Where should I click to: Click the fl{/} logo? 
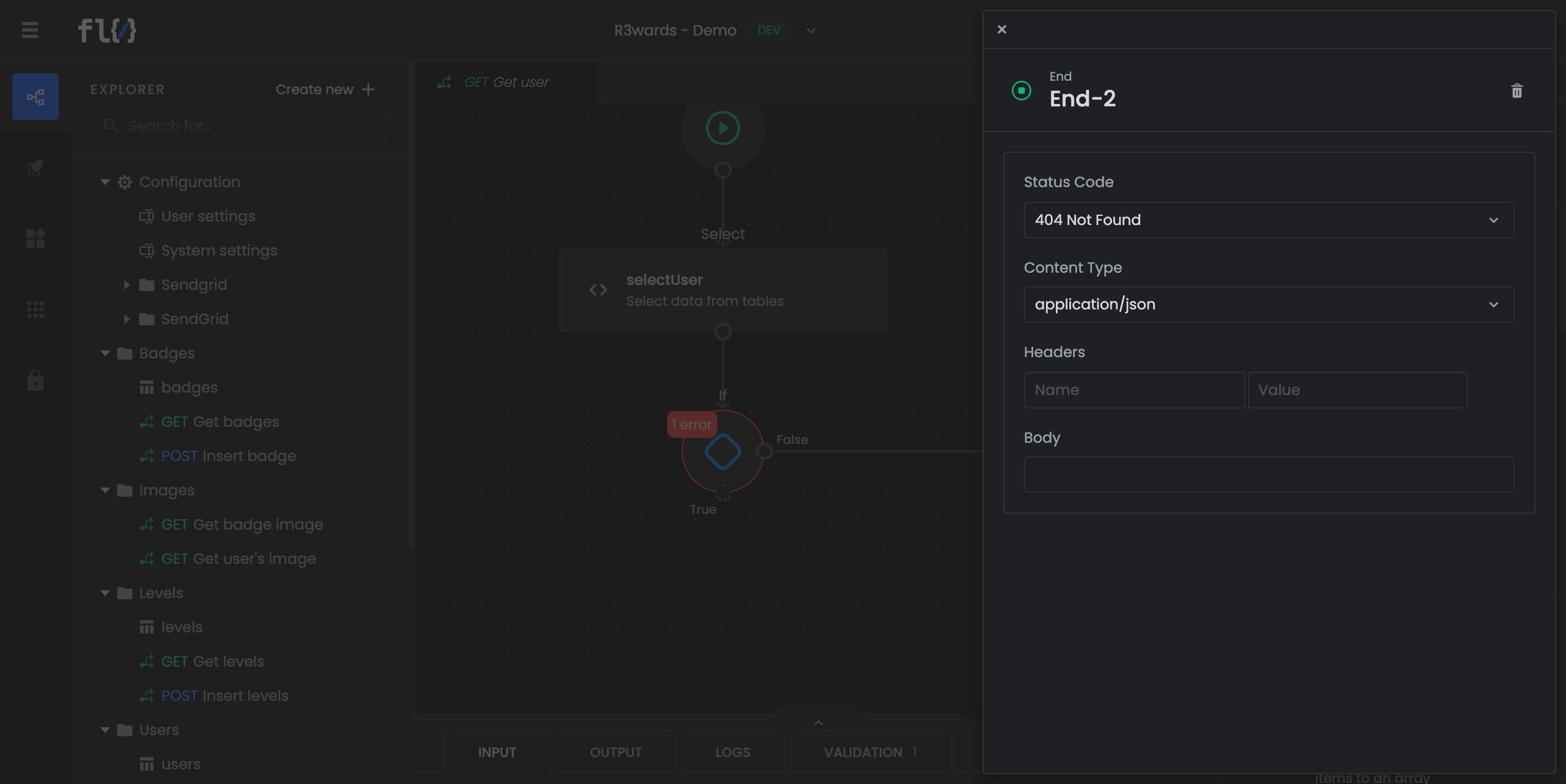tap(107, 30)
